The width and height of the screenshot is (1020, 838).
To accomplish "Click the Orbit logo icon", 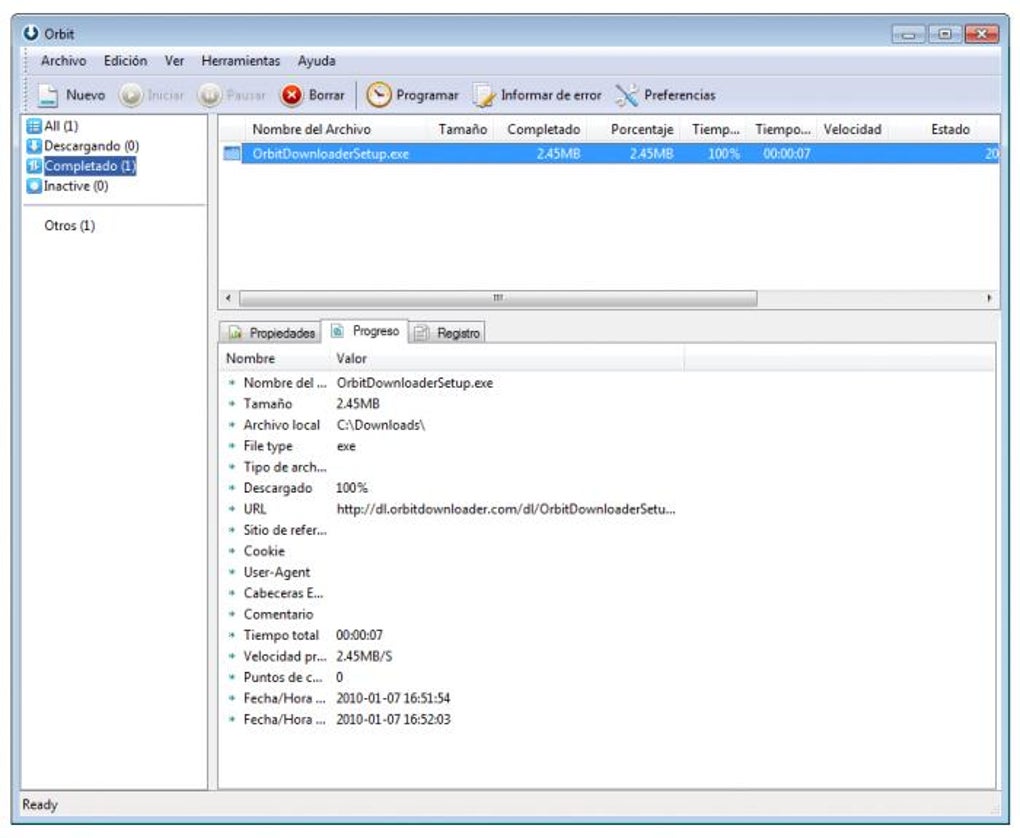I will (33, 33).
